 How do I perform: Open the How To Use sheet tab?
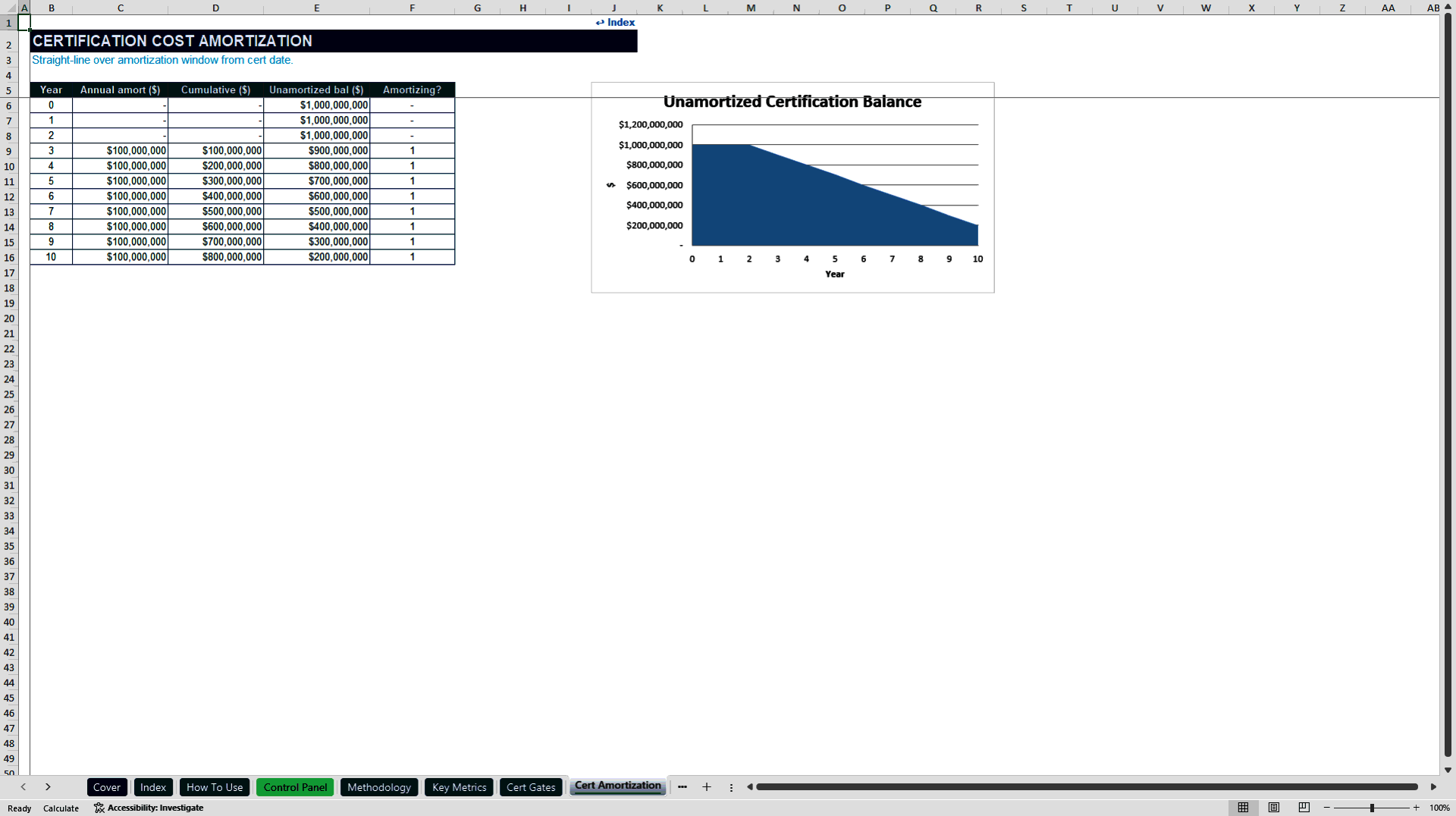pos(215,787)
